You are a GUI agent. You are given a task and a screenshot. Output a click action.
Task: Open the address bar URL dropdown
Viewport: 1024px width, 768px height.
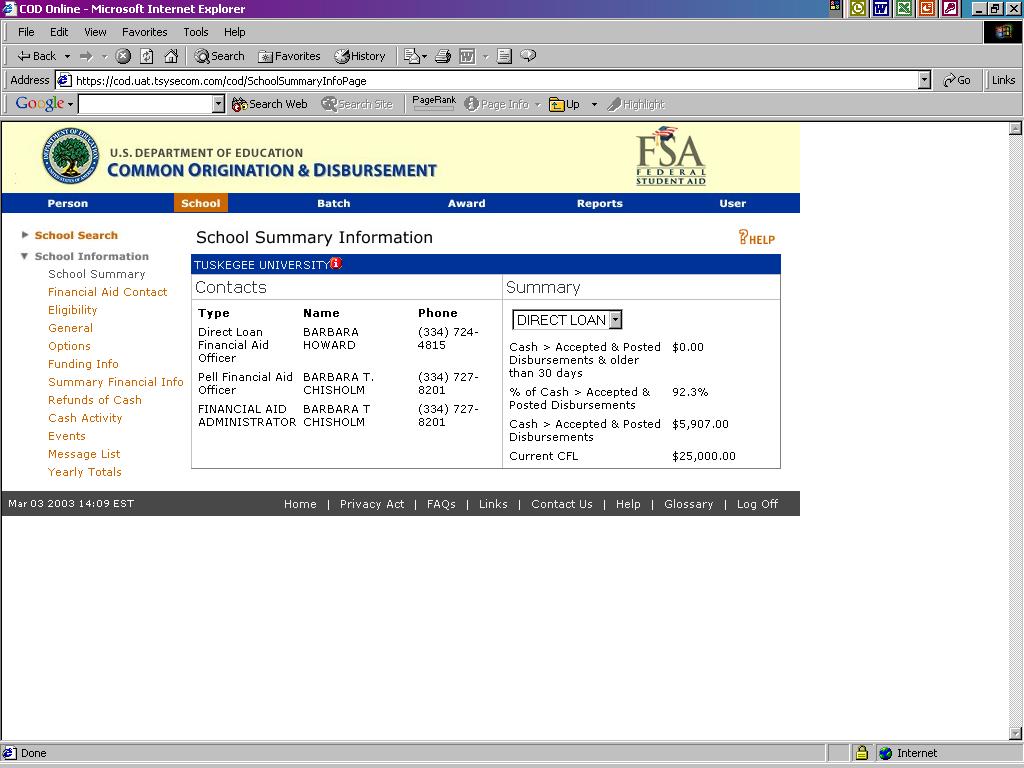pyautogui.click(x=924, y=80)
